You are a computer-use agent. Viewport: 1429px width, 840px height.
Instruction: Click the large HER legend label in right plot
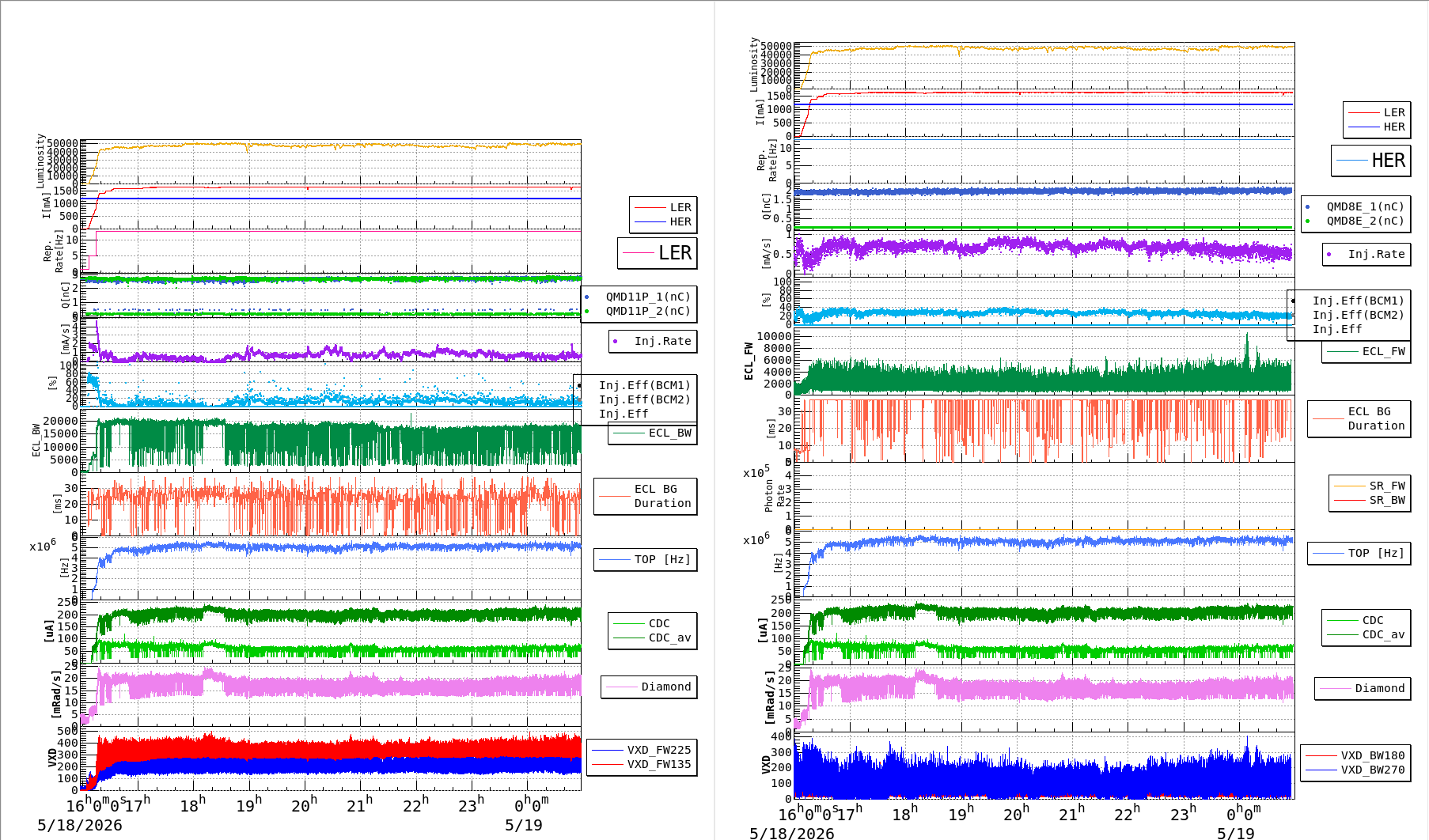[x=1388, y=161]
